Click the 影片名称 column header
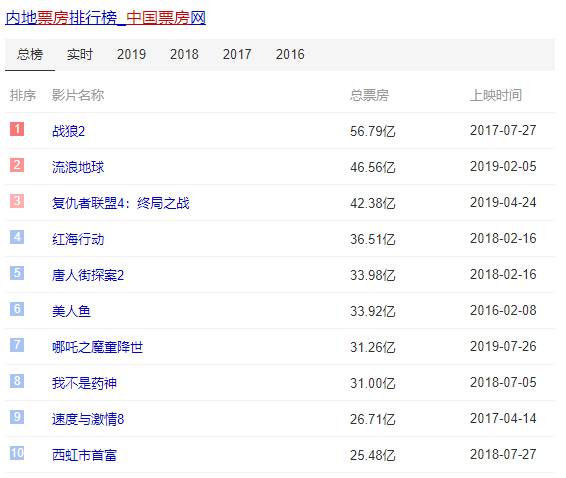 78,95
